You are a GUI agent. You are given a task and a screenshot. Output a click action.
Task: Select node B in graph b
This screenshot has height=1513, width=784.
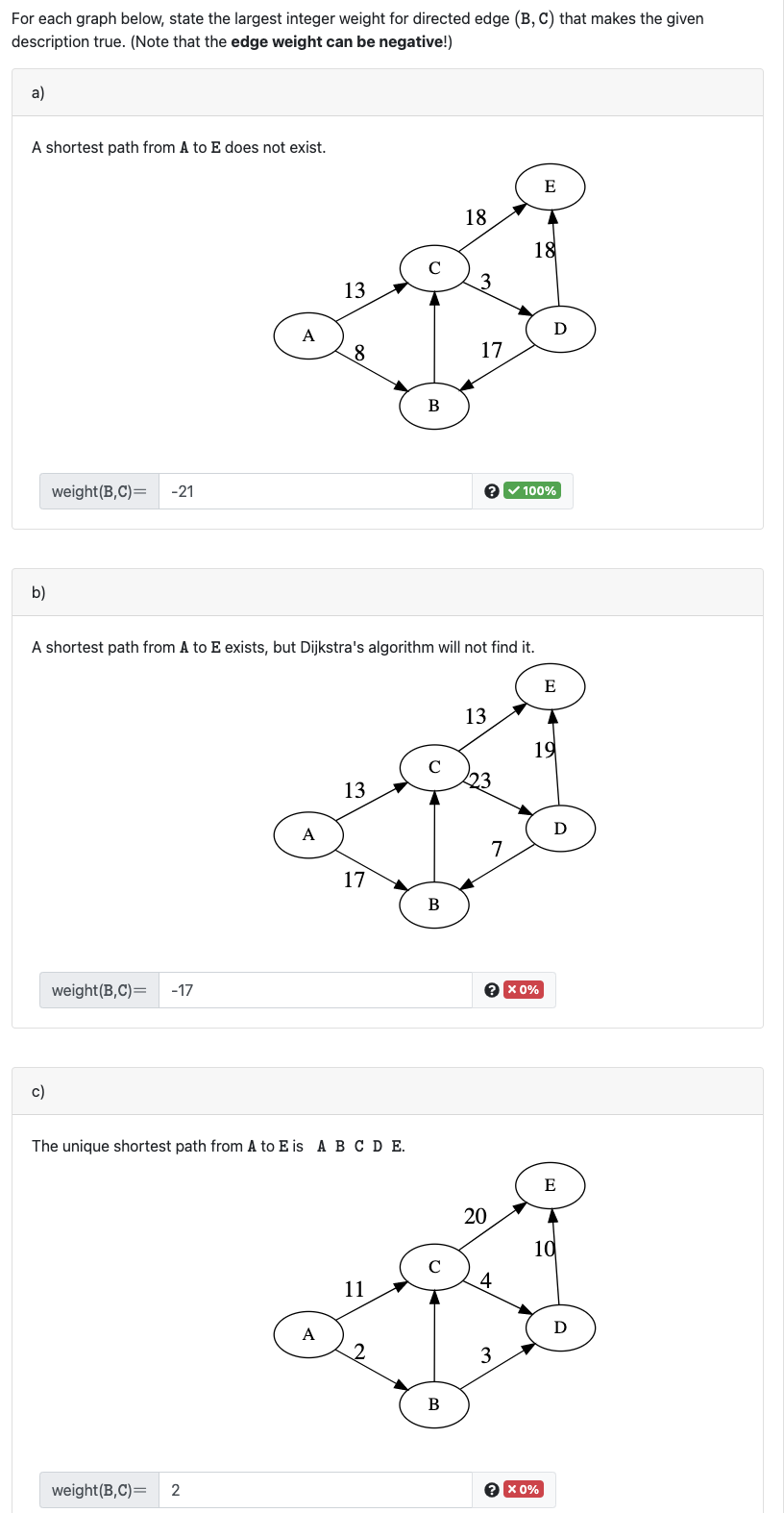(434, 905)
